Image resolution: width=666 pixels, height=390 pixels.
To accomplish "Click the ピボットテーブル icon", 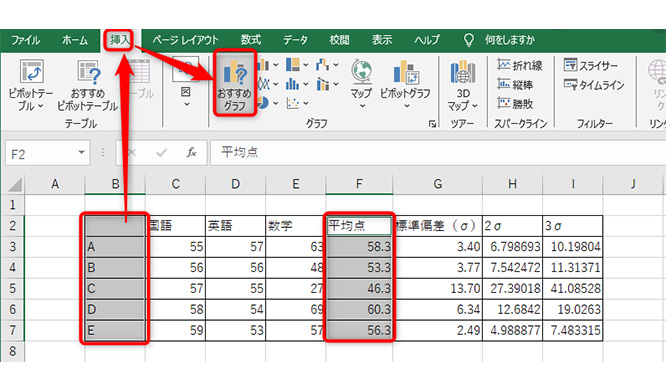I will [31, 71].
